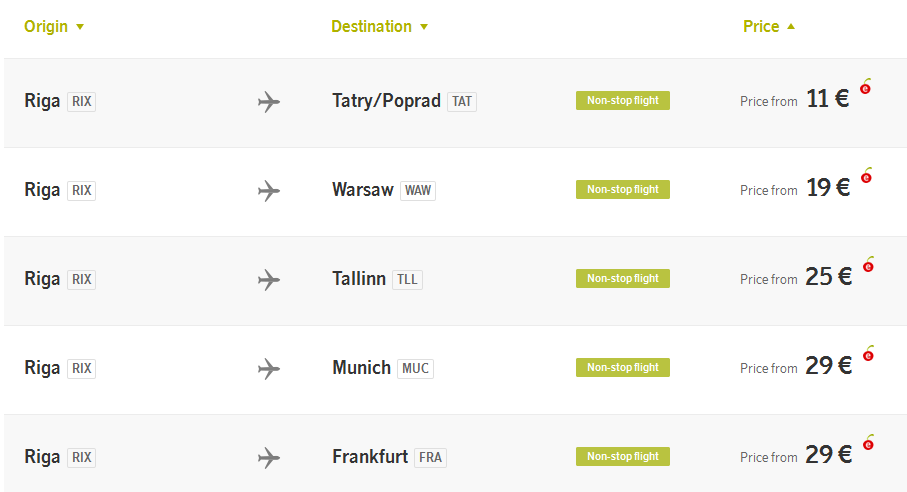Click the cherry icon in the Munich row
Image resolution: width=907 pixels, height=492 pixels.
pyautogui.click(x=868, y=353)
